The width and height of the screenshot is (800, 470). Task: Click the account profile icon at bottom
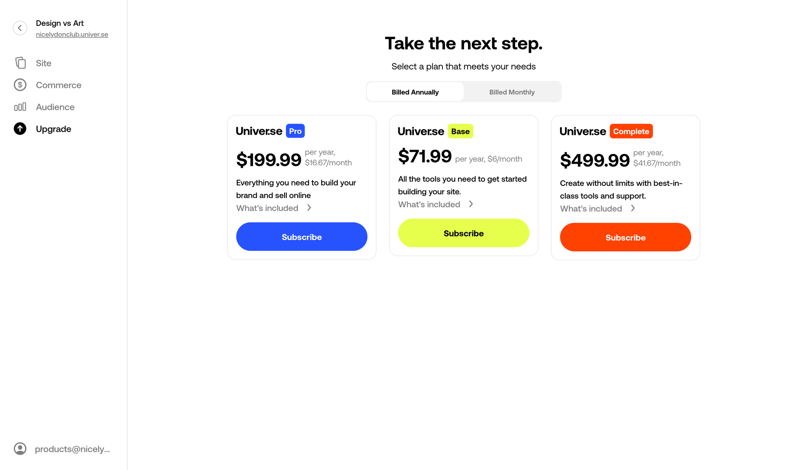20,449
